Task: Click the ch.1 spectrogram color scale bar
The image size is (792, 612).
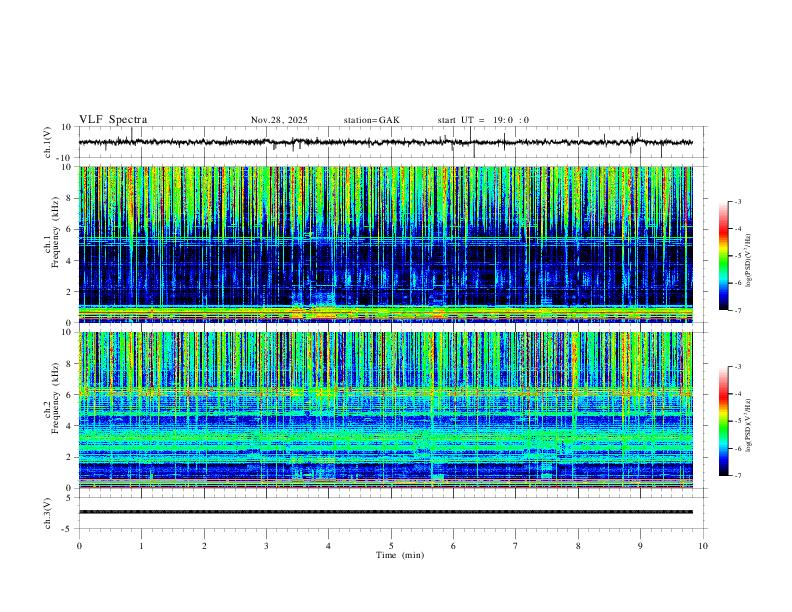Action: click(x=723, y=256)
